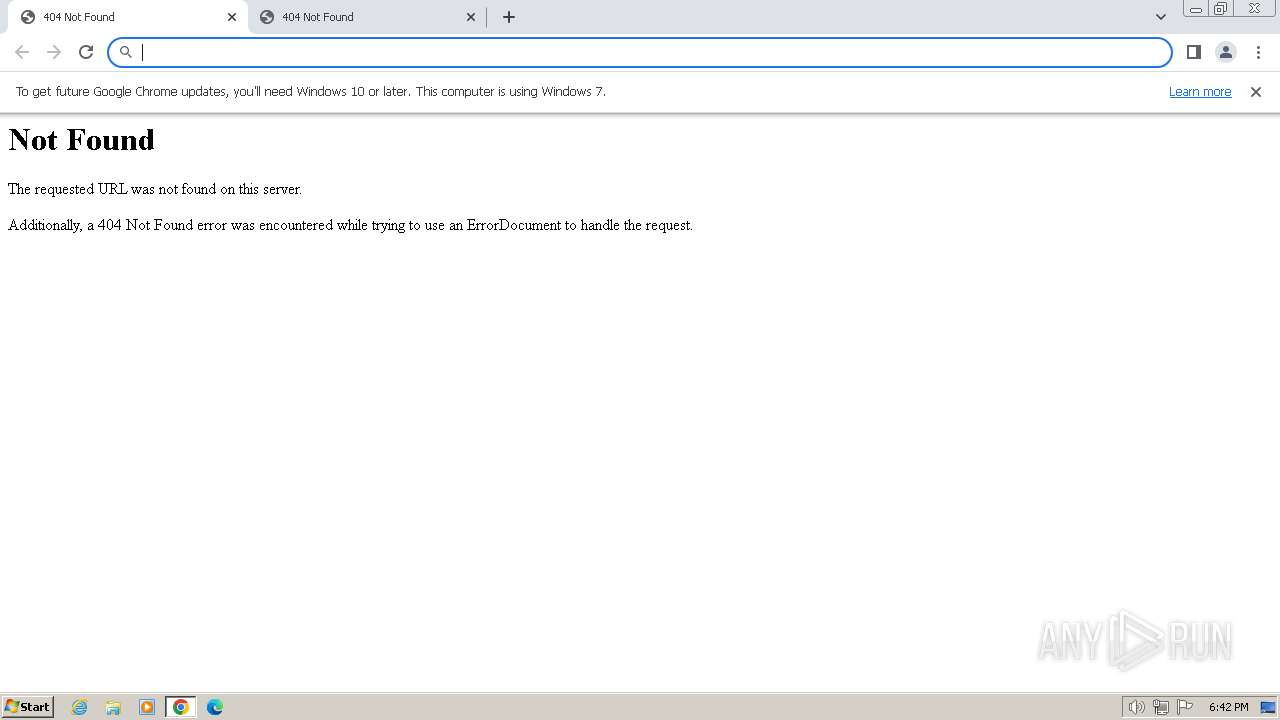The width and height of the screenshot is (1280, 720).
Task: Click the Show desktop tray button
Action: (x=1268, y=707)
